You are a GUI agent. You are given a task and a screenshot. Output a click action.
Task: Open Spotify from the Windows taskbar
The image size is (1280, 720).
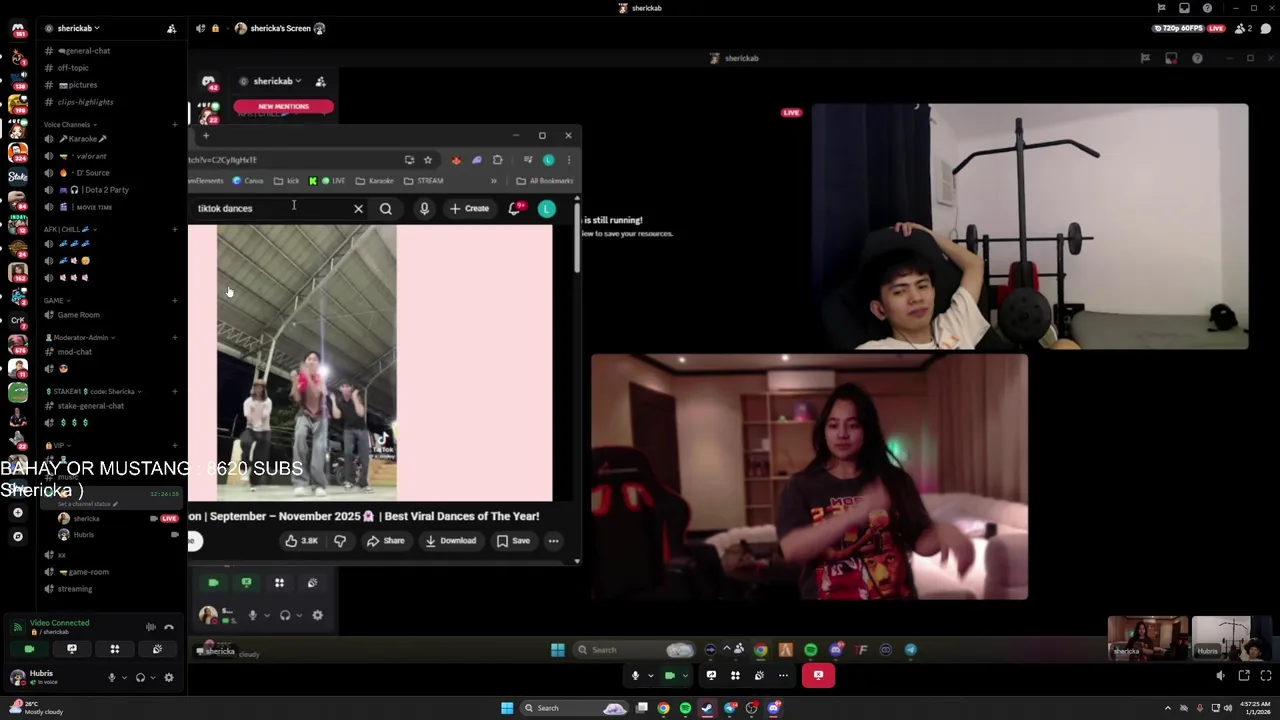tap(685, 708)
